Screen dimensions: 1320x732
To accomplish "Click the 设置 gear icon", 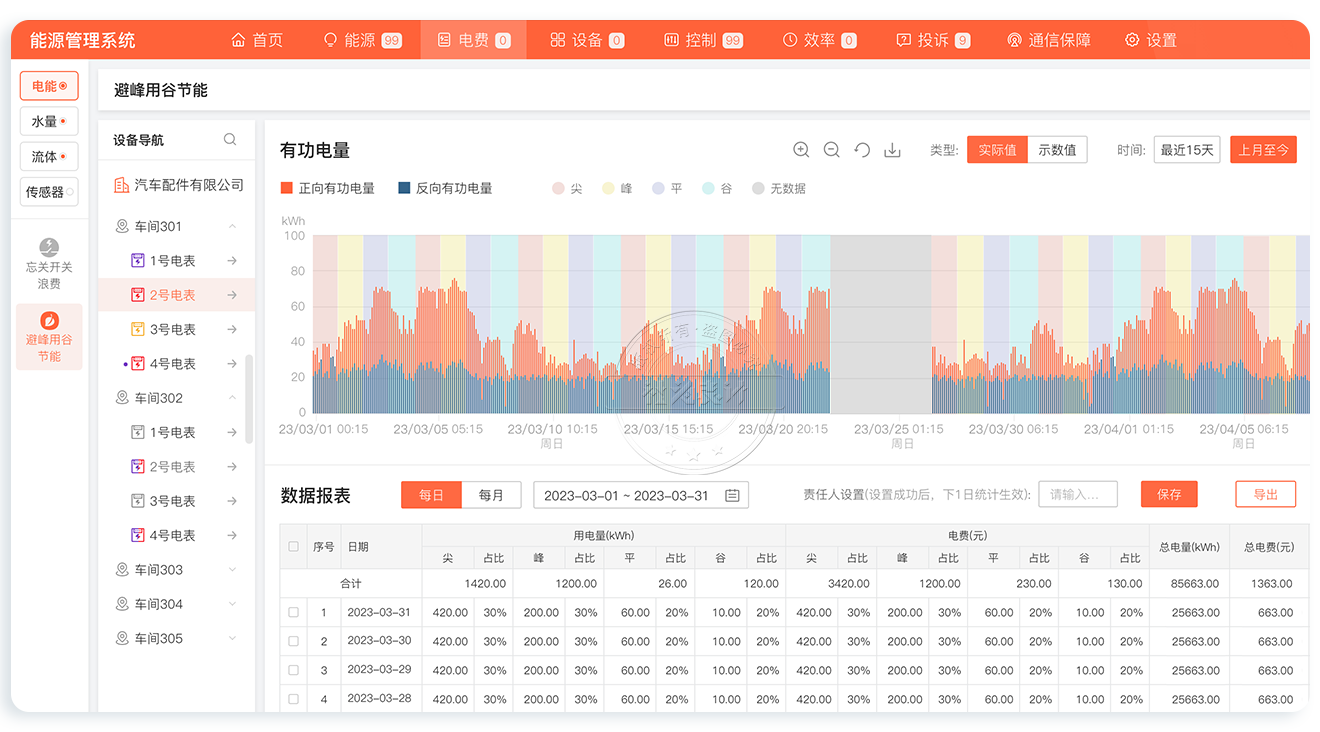I will pyautogui.click(x=1132, y=40).
